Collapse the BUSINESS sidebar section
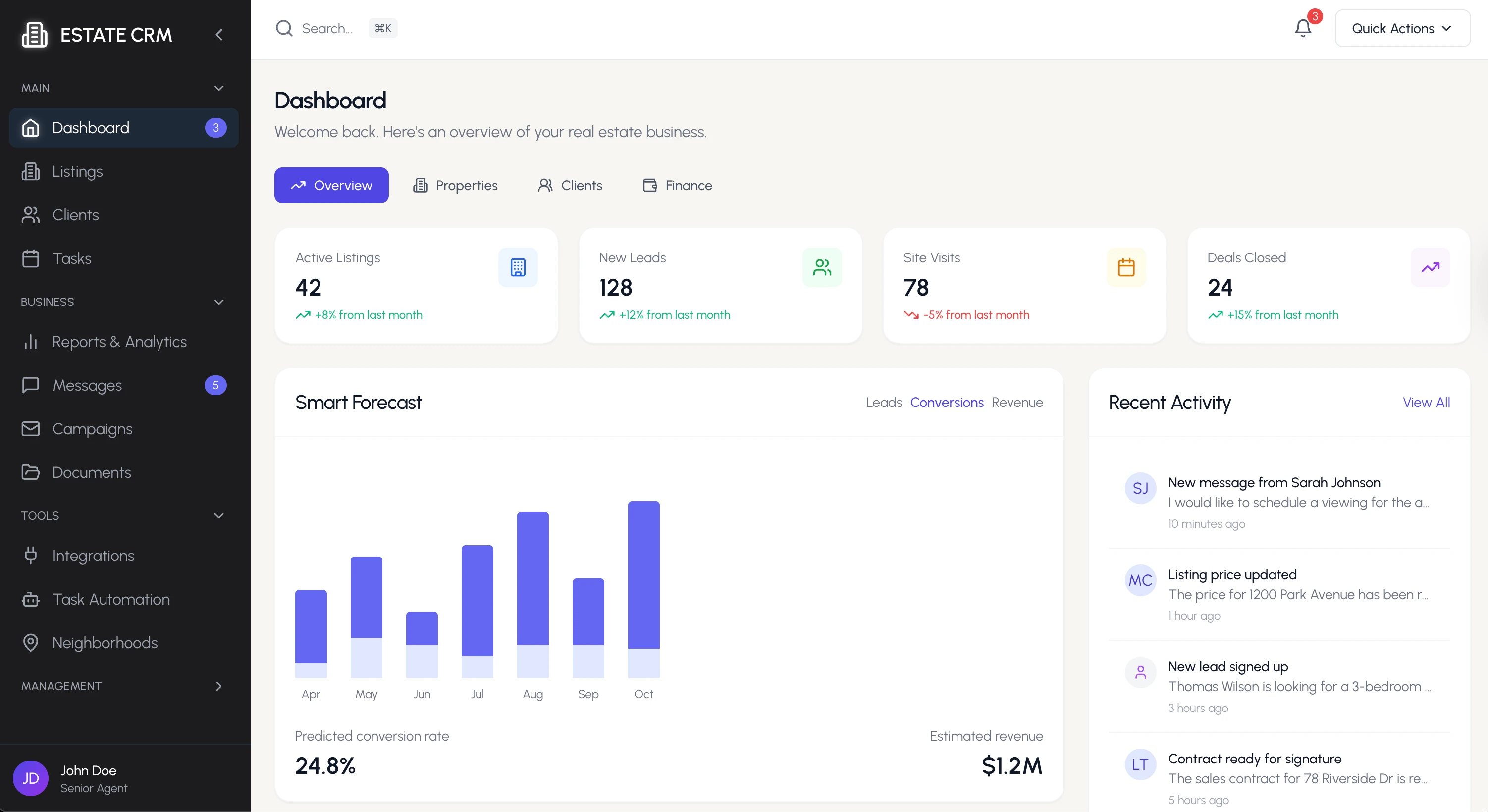 (218, 302)
